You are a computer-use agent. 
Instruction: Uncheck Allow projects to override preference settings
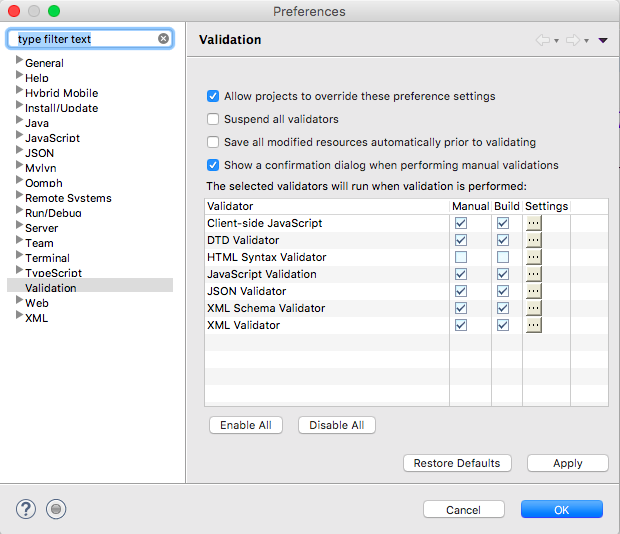click(x=213, y=96)
